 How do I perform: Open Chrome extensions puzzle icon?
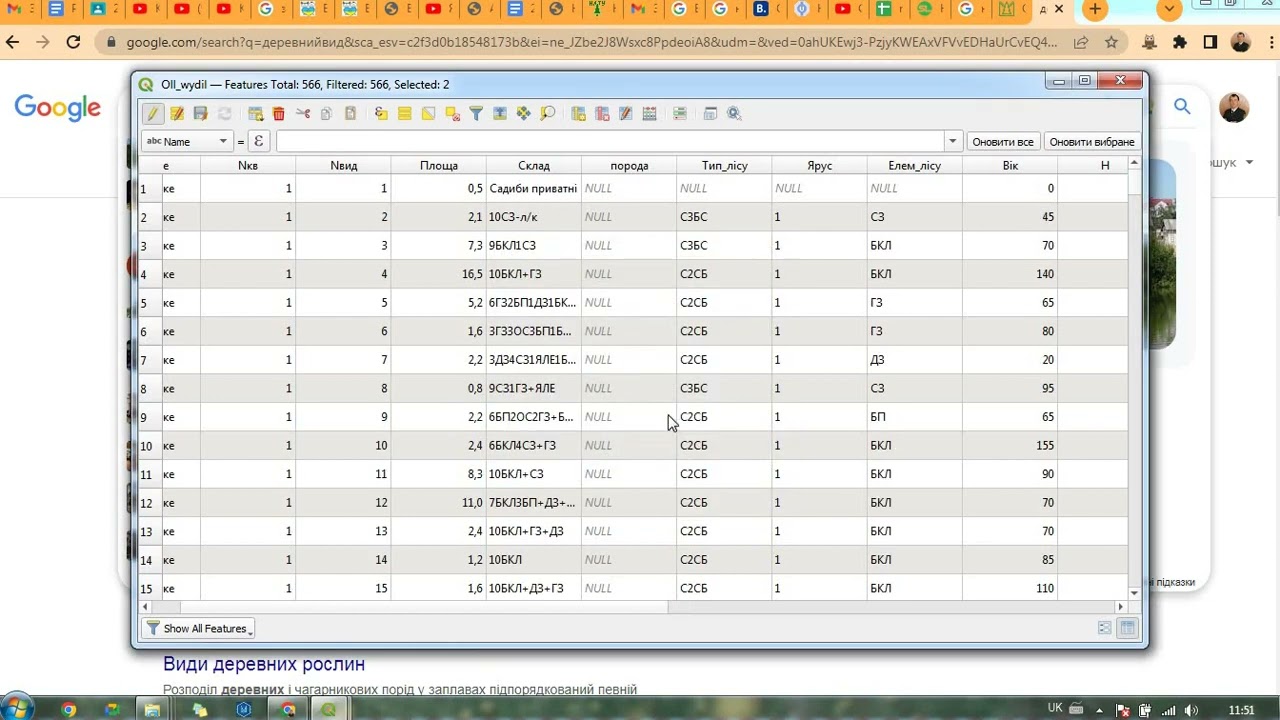tap(1180, 42)
